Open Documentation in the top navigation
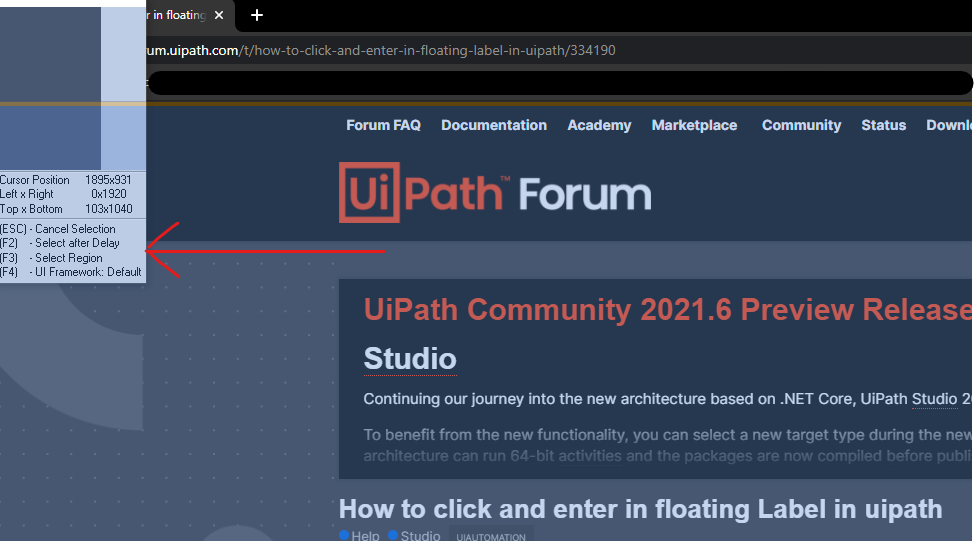Screen dimensions: 974x541 tap(494, 125)
